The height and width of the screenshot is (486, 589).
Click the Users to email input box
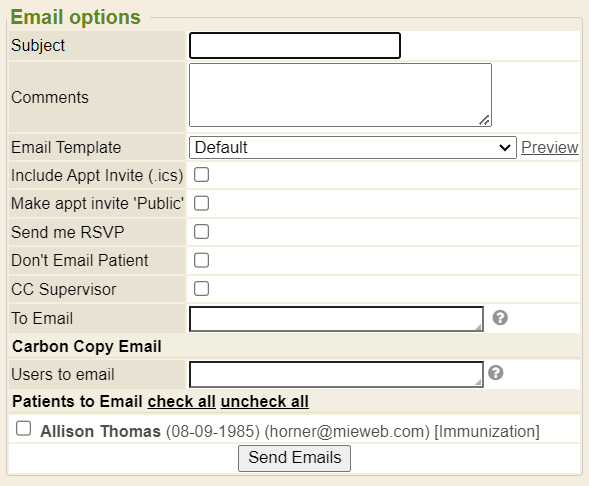336,374
